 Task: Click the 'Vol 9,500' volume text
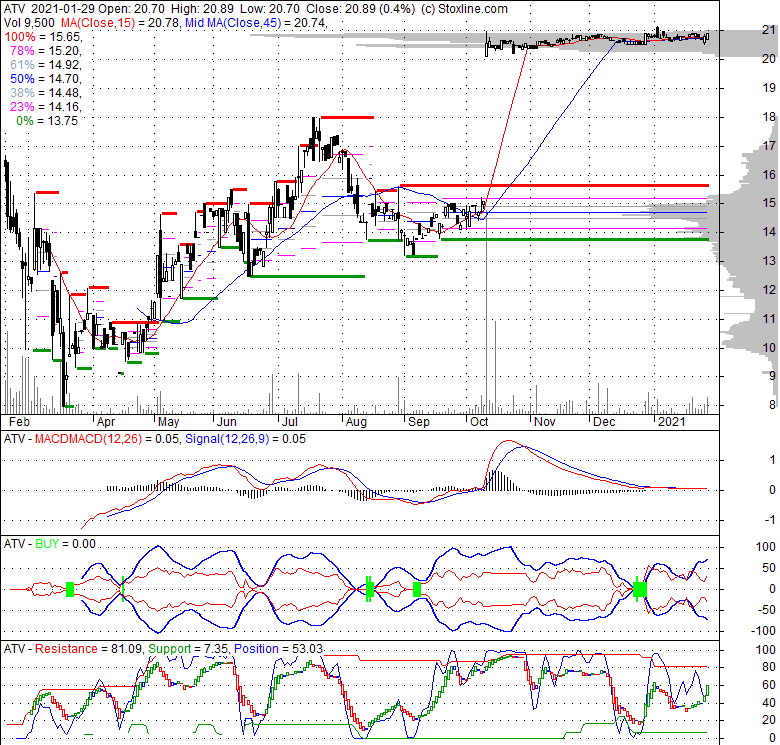point(29,23)
